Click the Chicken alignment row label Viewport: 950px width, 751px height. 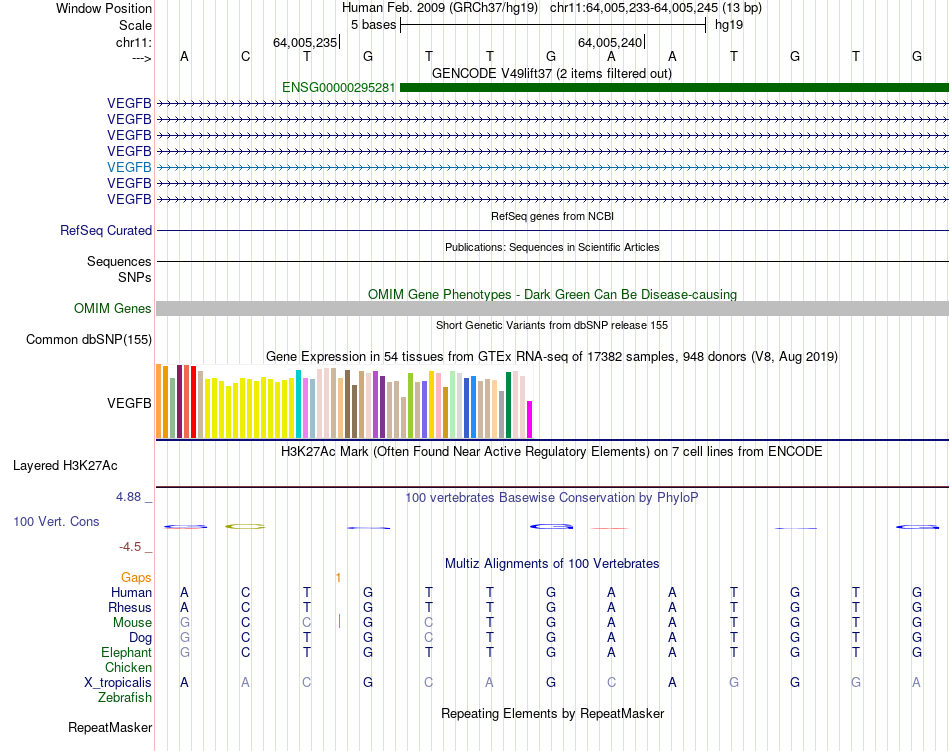128,667
